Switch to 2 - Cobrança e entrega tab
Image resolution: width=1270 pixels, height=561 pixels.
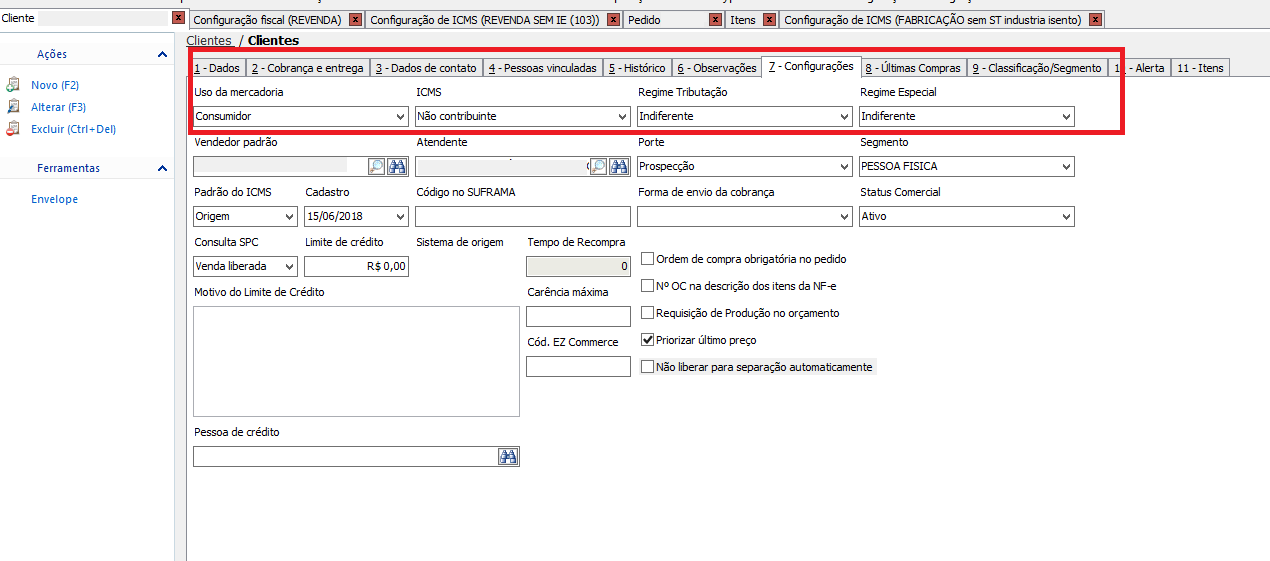coord(308,68)
